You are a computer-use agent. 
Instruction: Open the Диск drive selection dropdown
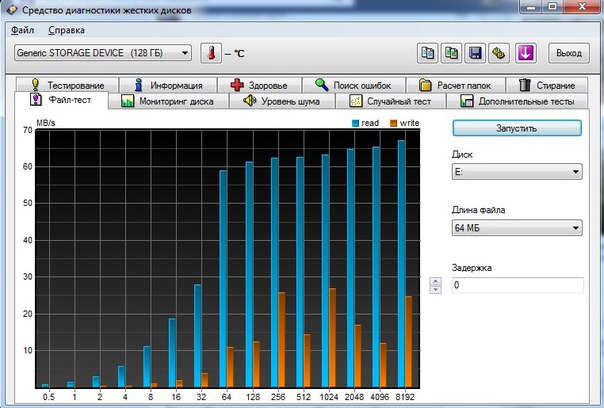pos(517,173)
